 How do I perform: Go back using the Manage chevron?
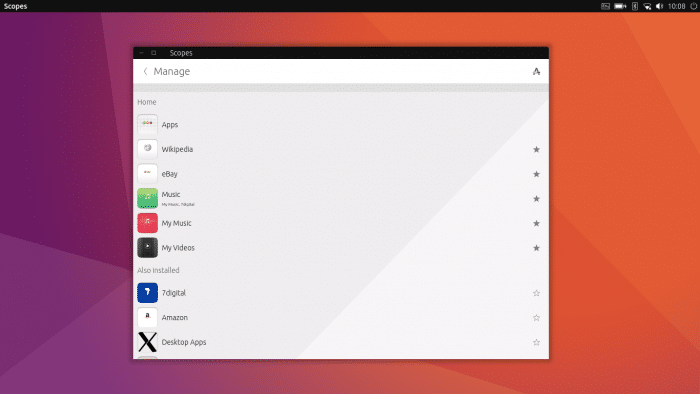(145, 71)
